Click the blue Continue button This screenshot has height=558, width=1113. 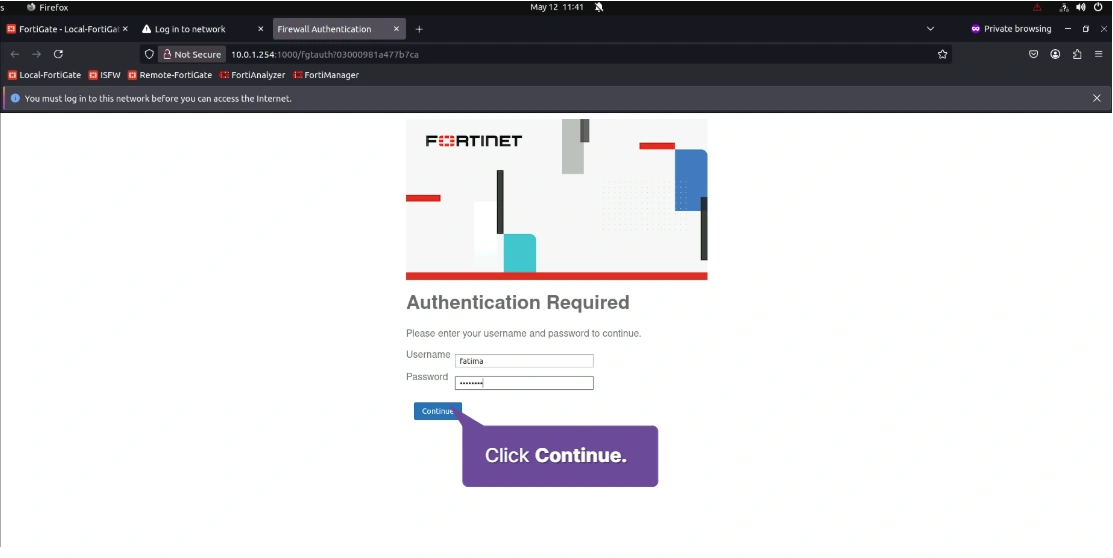[437, 411]
